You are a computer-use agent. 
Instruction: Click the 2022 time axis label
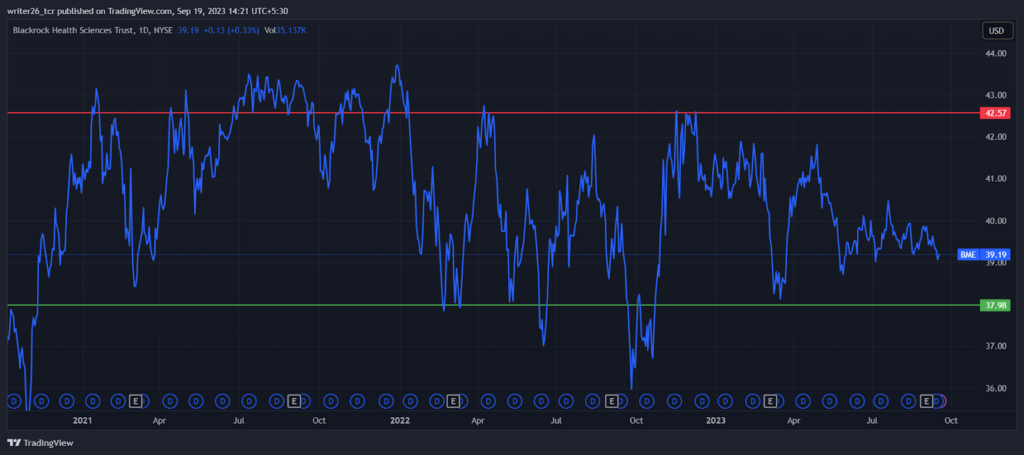tap(399, 421)
